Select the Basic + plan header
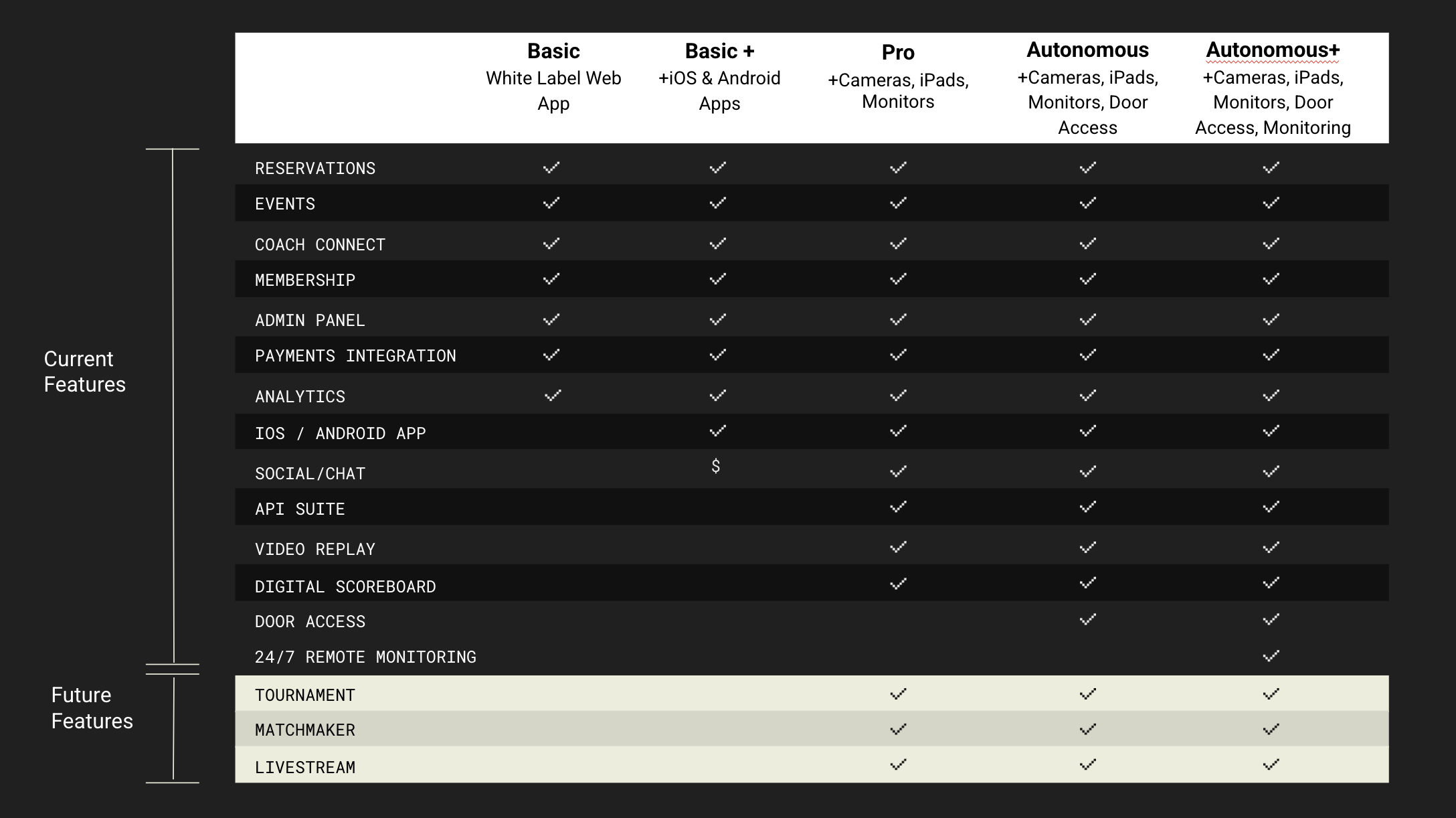The height and width of the screenshot is (818, 1456). coord(719,52)
